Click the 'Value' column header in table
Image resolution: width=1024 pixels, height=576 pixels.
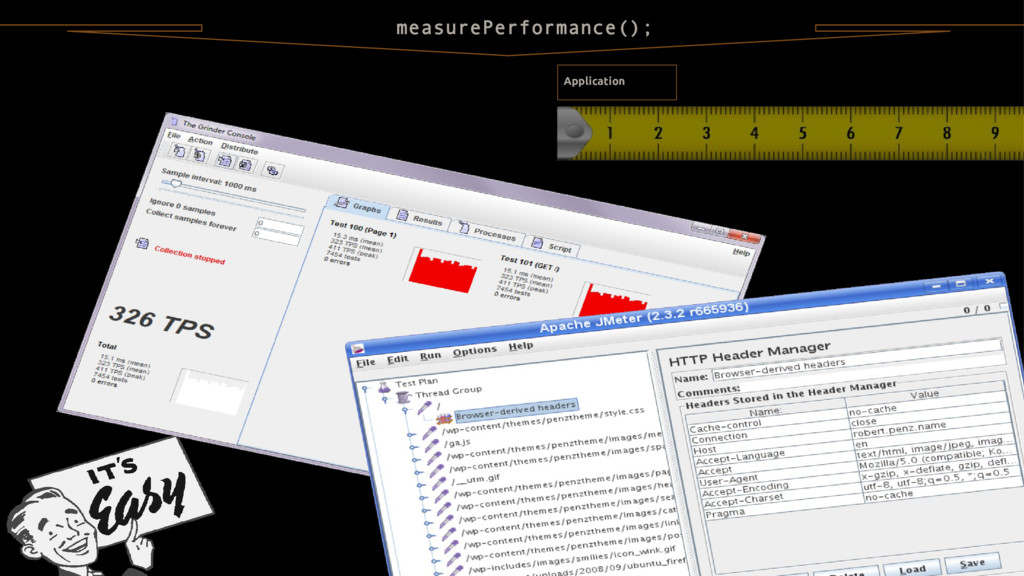point(925,393)
